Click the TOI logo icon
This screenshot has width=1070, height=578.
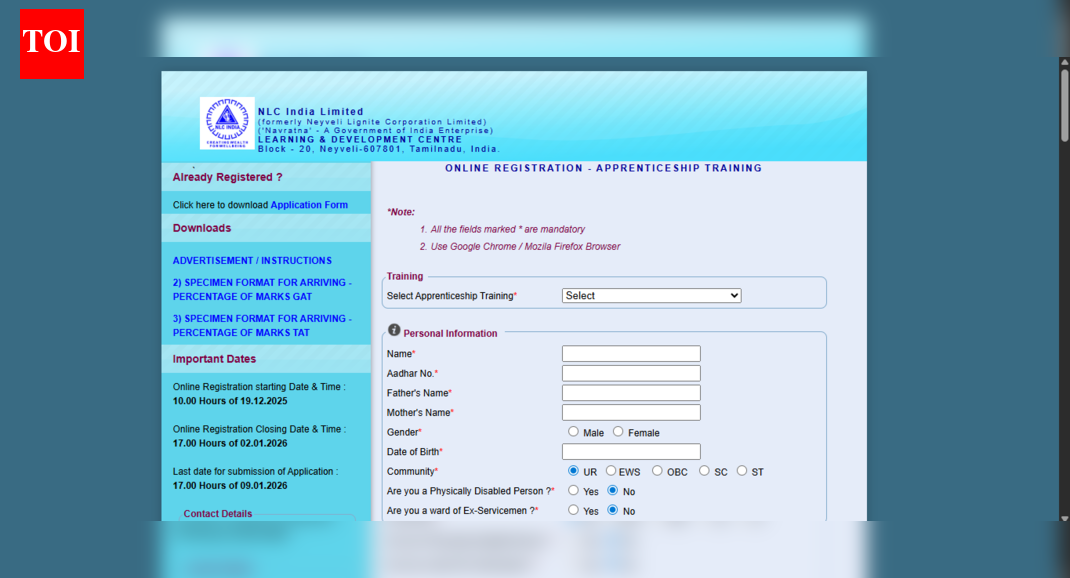pyautogui.click(x=51, y=44)
